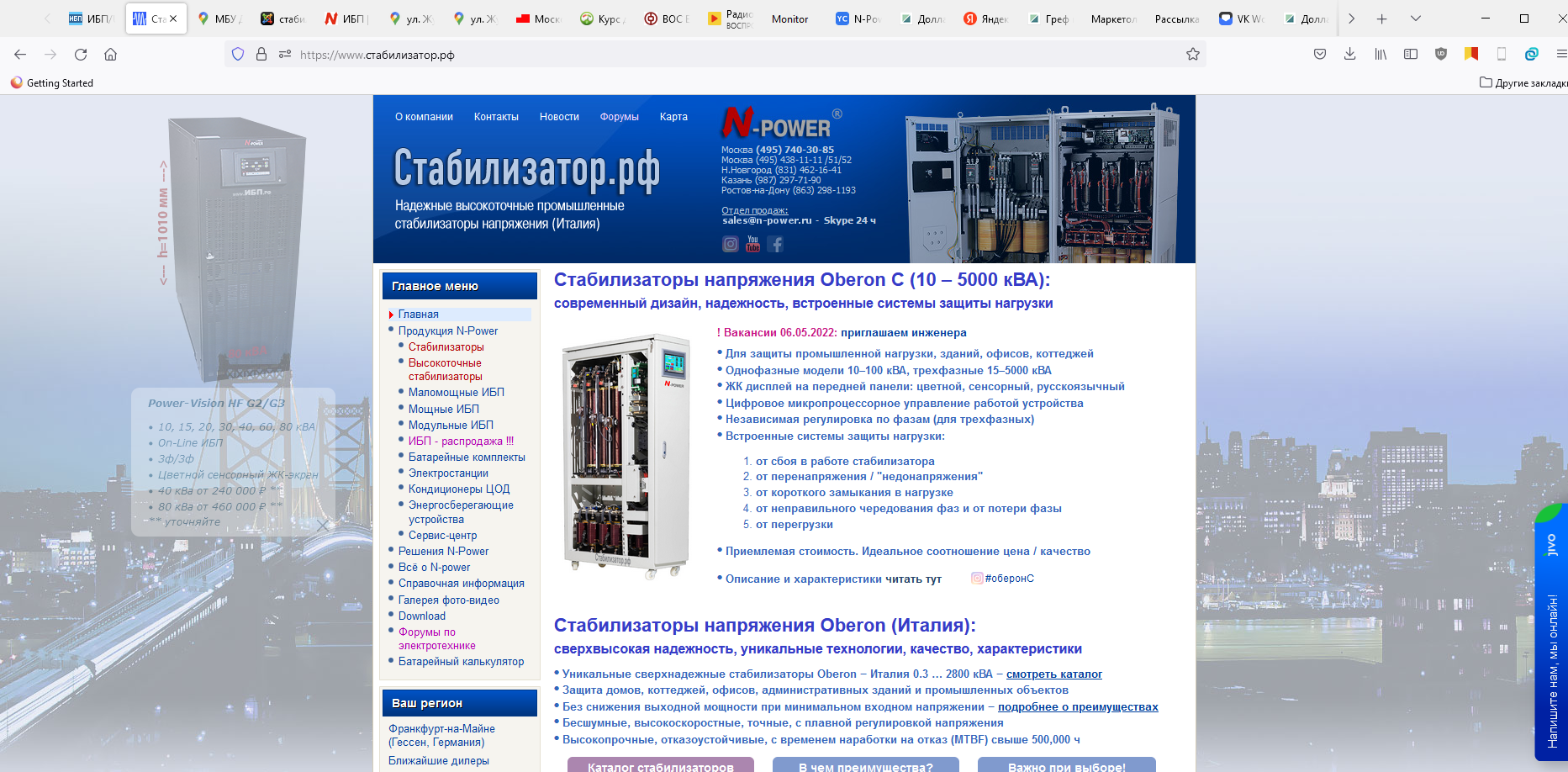Close the active Стабилизатор tab
This screenshot has height=772, width=1568.
[x=173, y=19]
